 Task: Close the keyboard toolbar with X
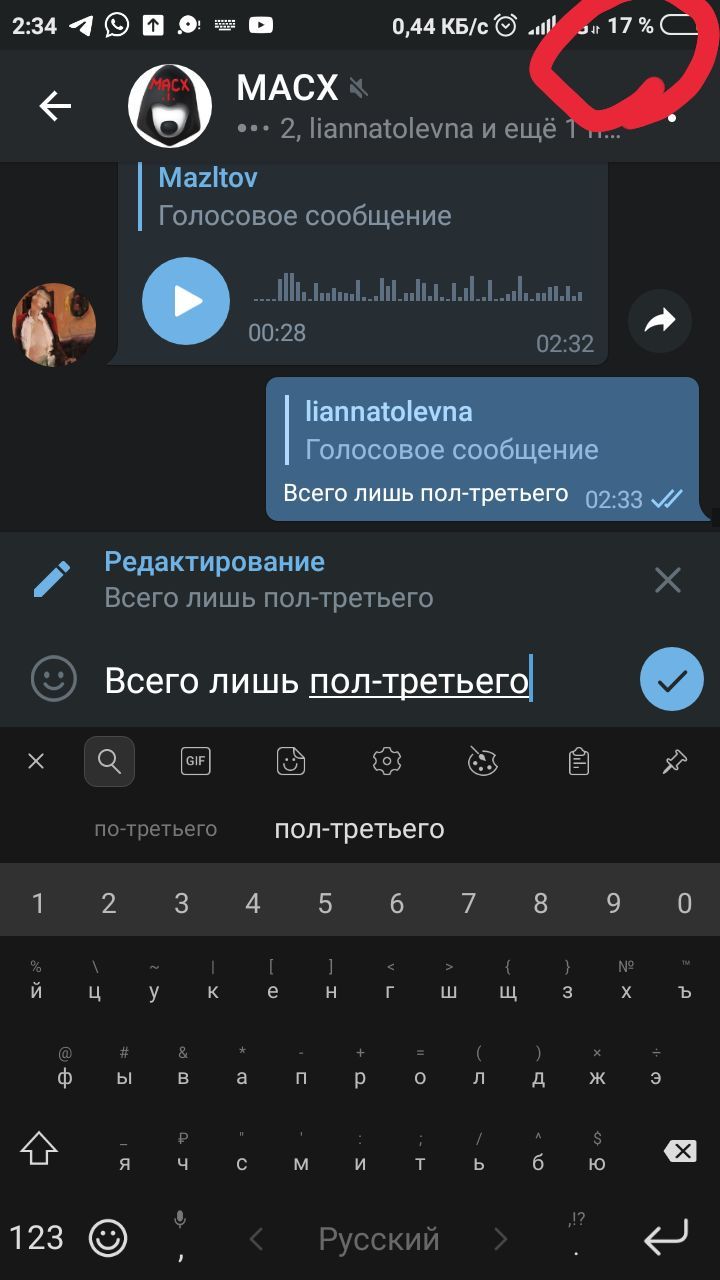tap(36, 762)
